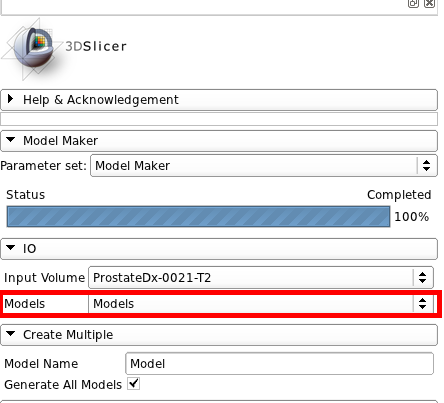Expand Help & Acknowledgement section

click(219, 100)
